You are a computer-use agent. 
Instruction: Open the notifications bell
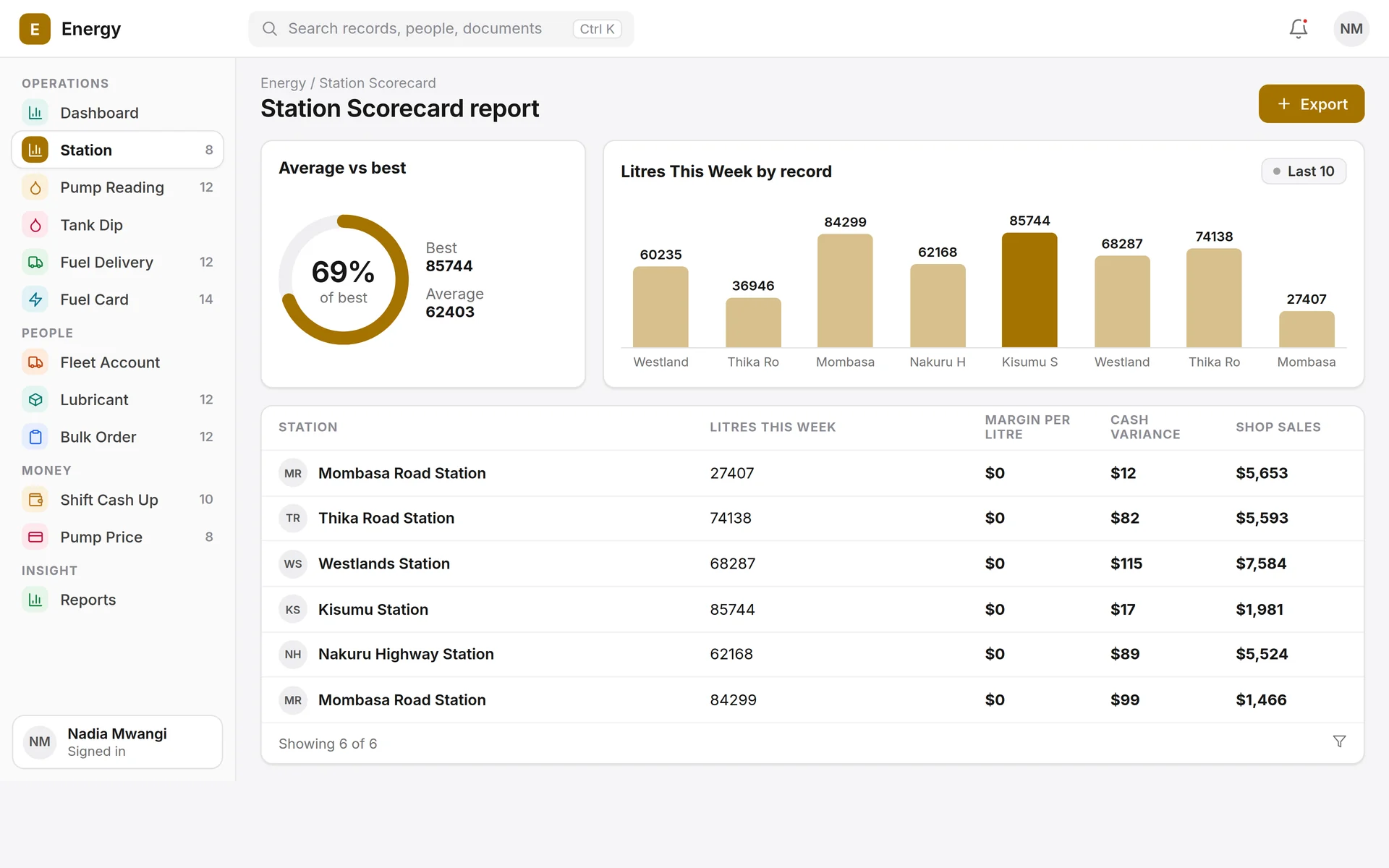tap(1299, 29)
